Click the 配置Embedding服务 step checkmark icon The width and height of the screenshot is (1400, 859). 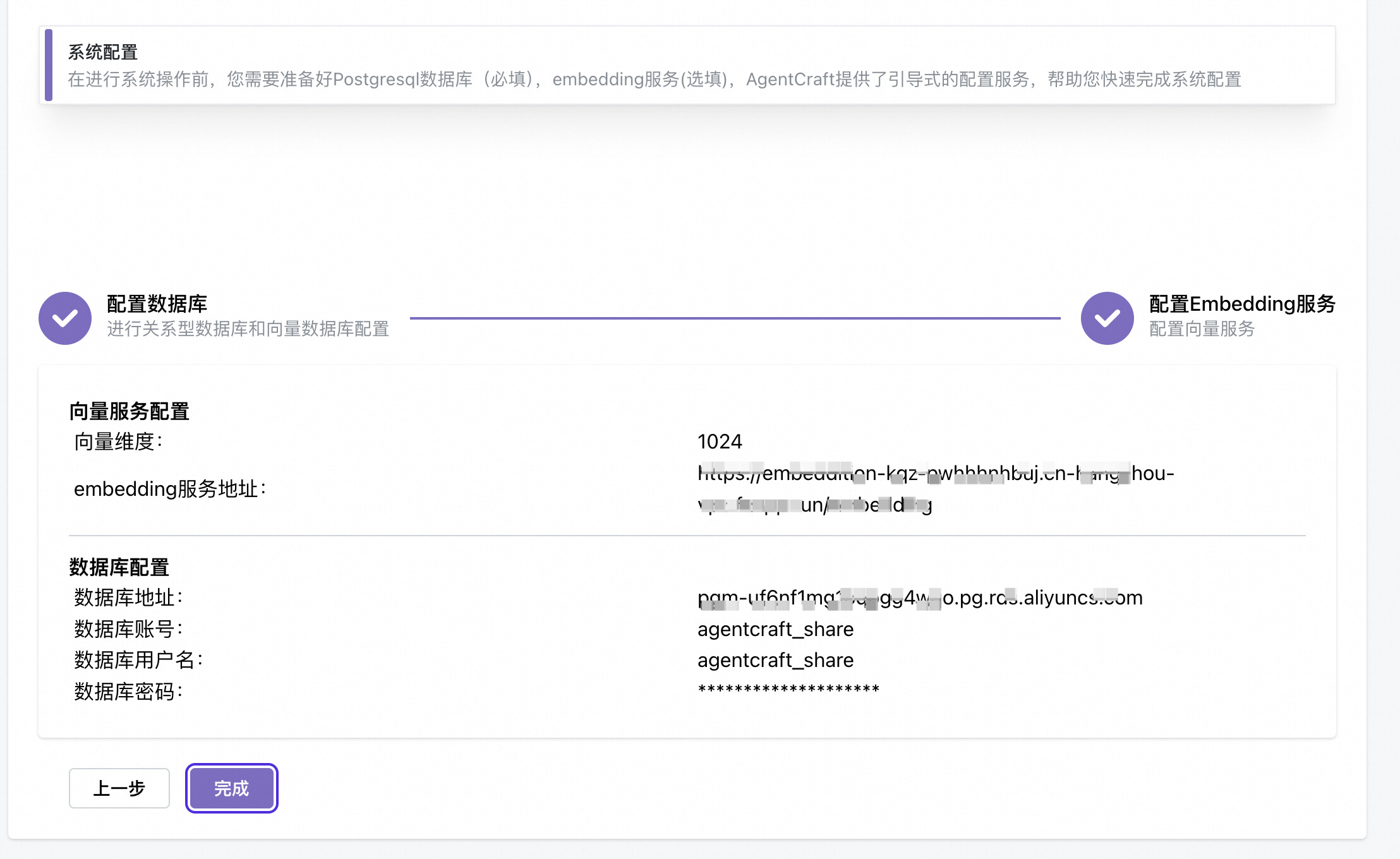pyautogui.click(x=1107, y=318)
